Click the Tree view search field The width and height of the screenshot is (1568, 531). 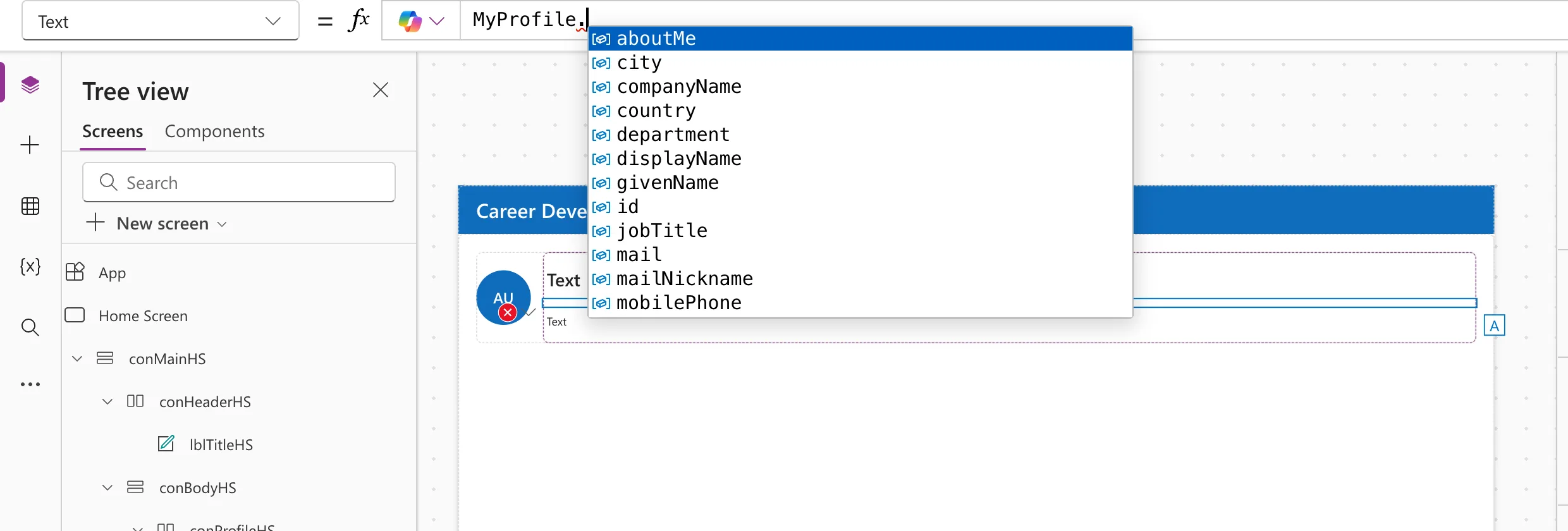(x=239, y=183)
